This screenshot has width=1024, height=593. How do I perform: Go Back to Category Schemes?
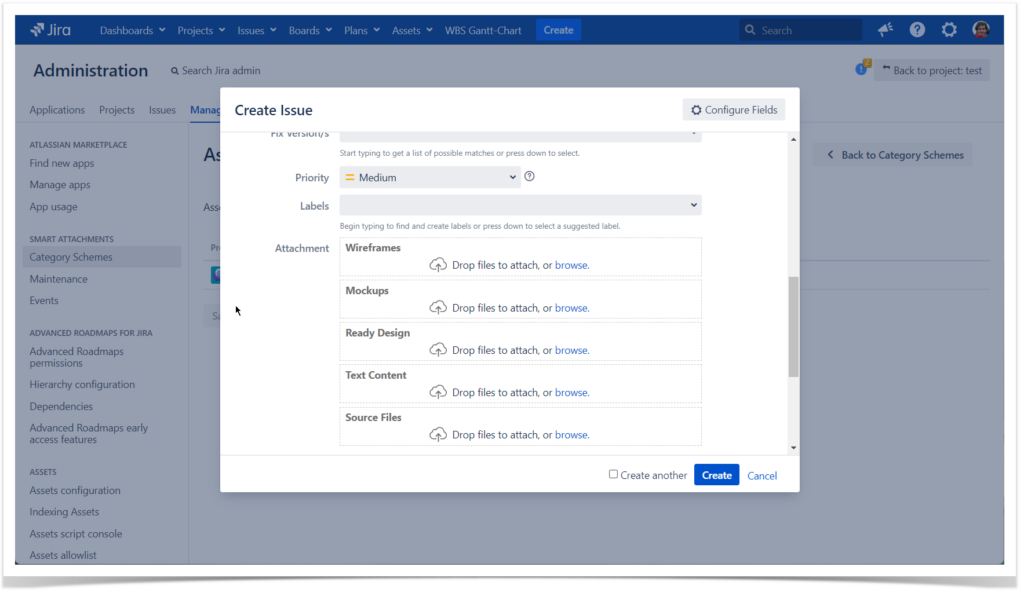point(893,154)
